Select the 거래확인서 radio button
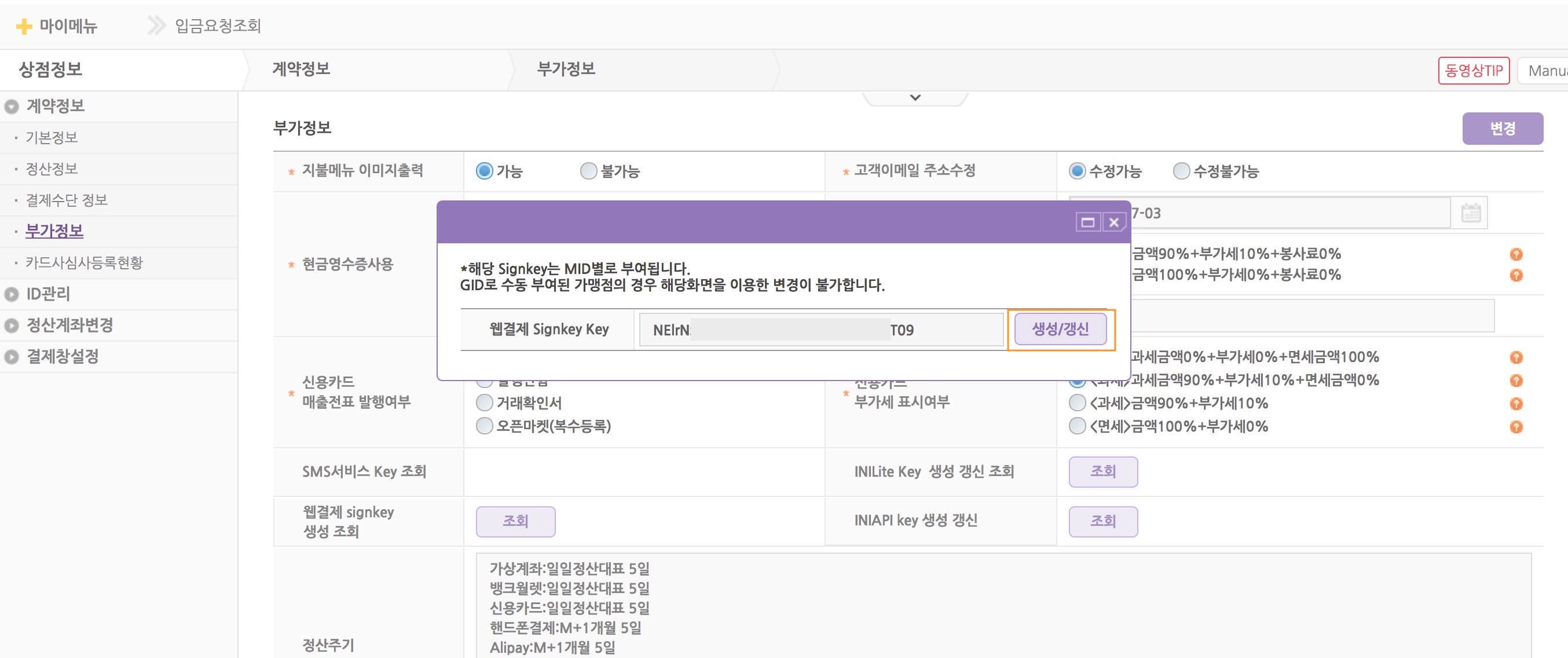 [484, 403]
